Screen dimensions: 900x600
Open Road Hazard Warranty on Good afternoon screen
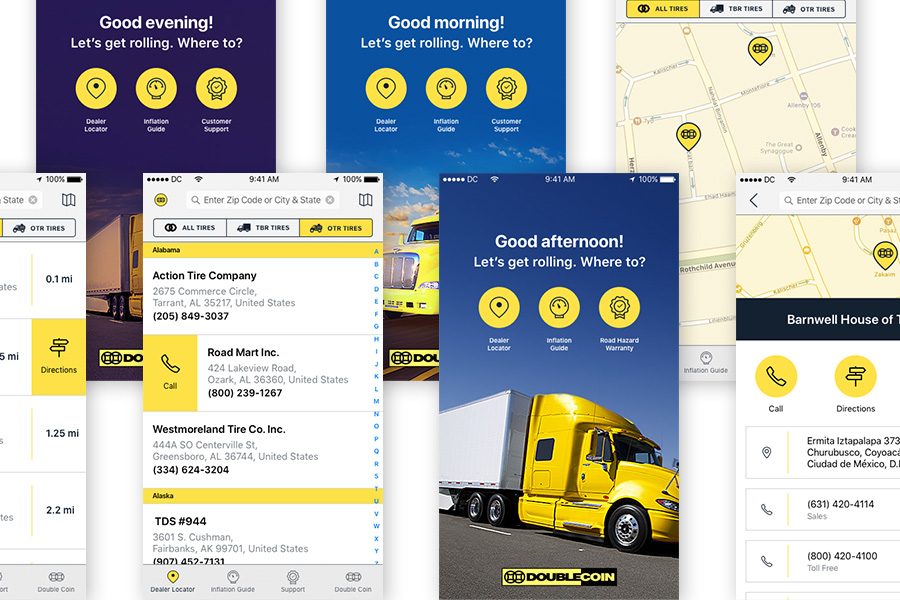(x=619, y=307)
